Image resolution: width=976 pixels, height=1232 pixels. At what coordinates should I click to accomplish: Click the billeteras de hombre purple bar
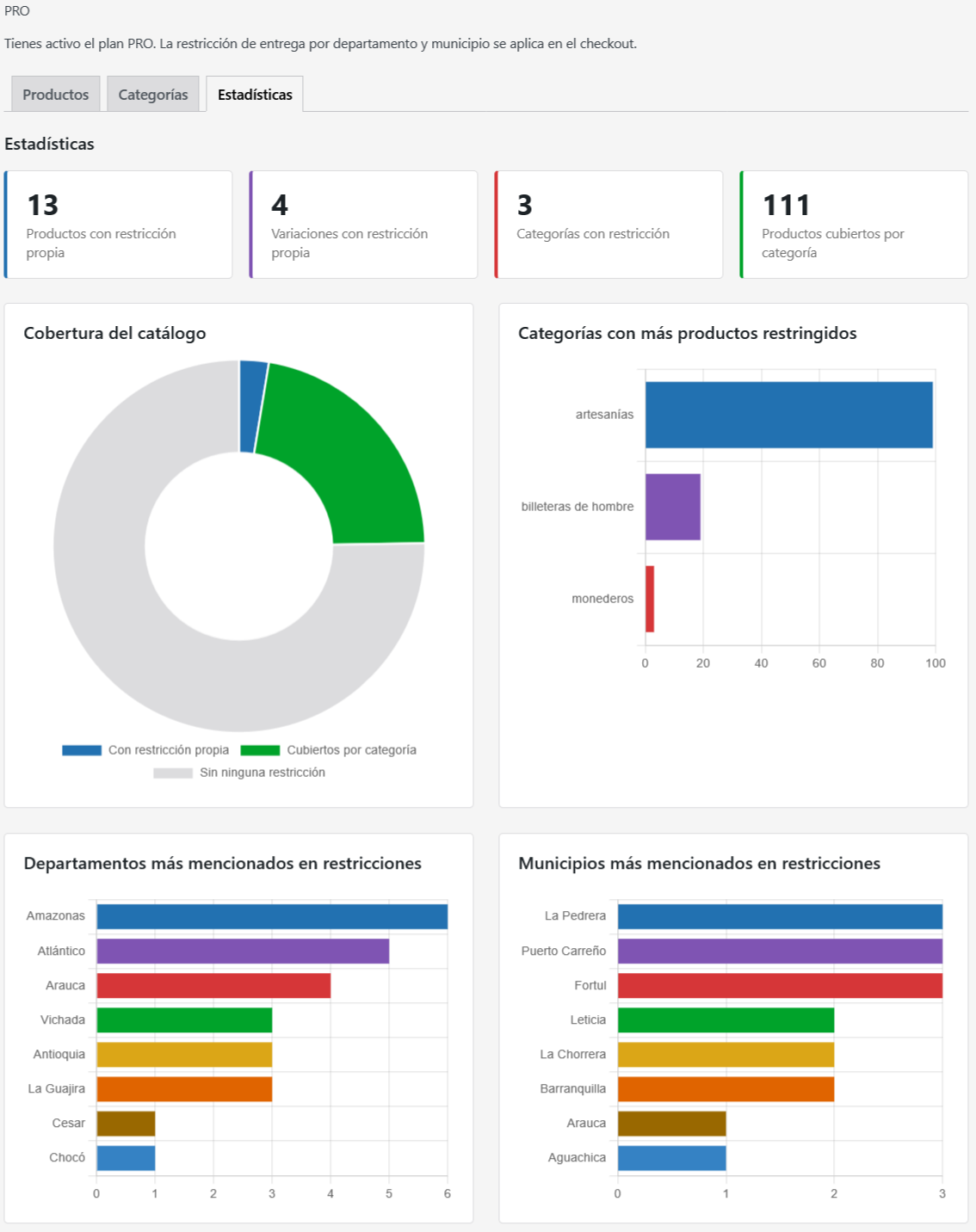(673, 507)
